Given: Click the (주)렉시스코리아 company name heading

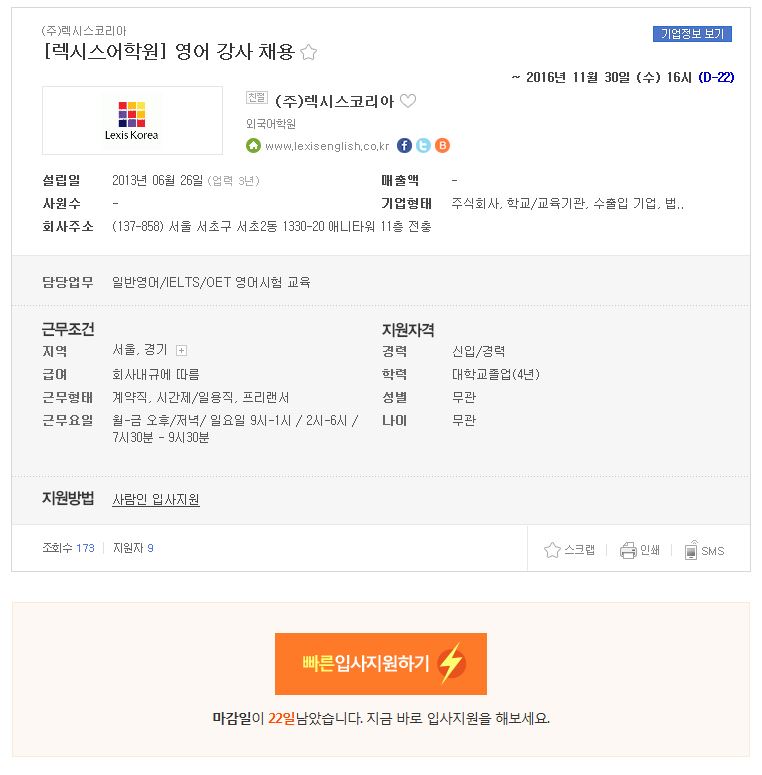Looking at the screenshot, I should pyautogui.click(x=334, y=101).
